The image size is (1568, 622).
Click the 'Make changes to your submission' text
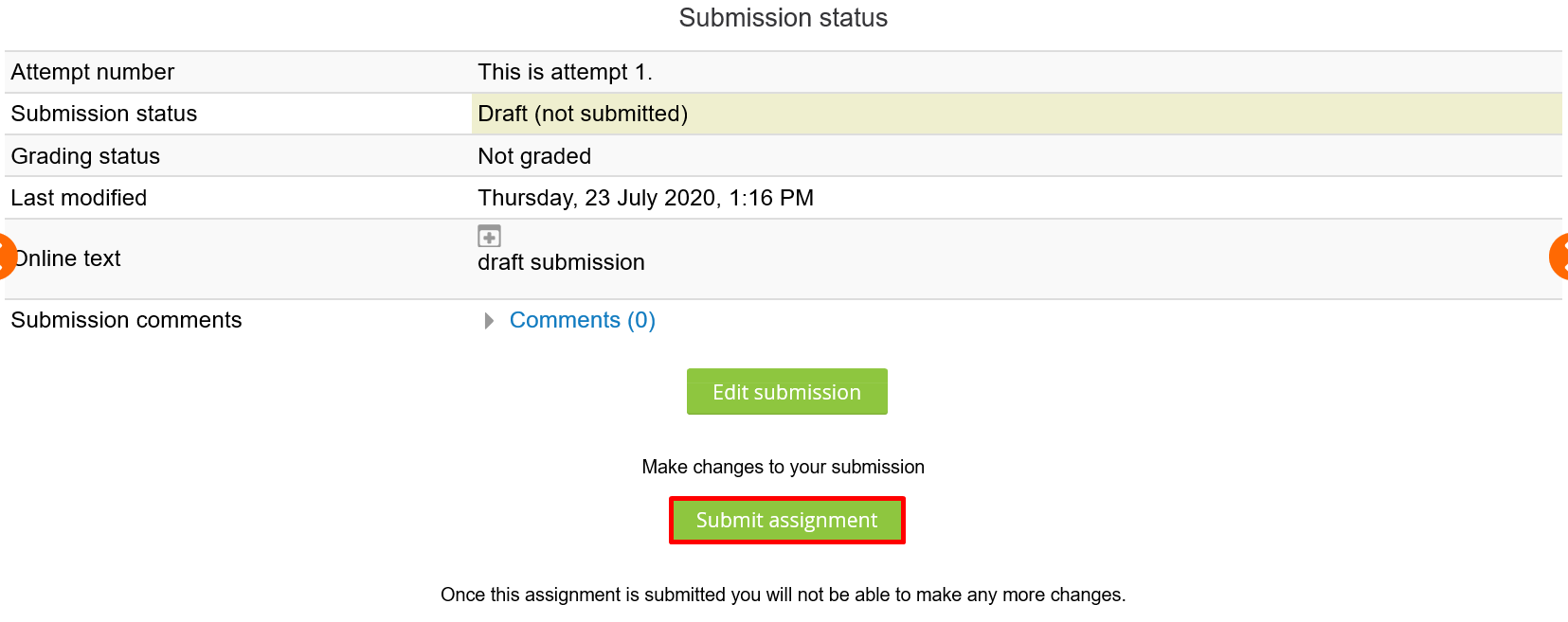point(783,467)
